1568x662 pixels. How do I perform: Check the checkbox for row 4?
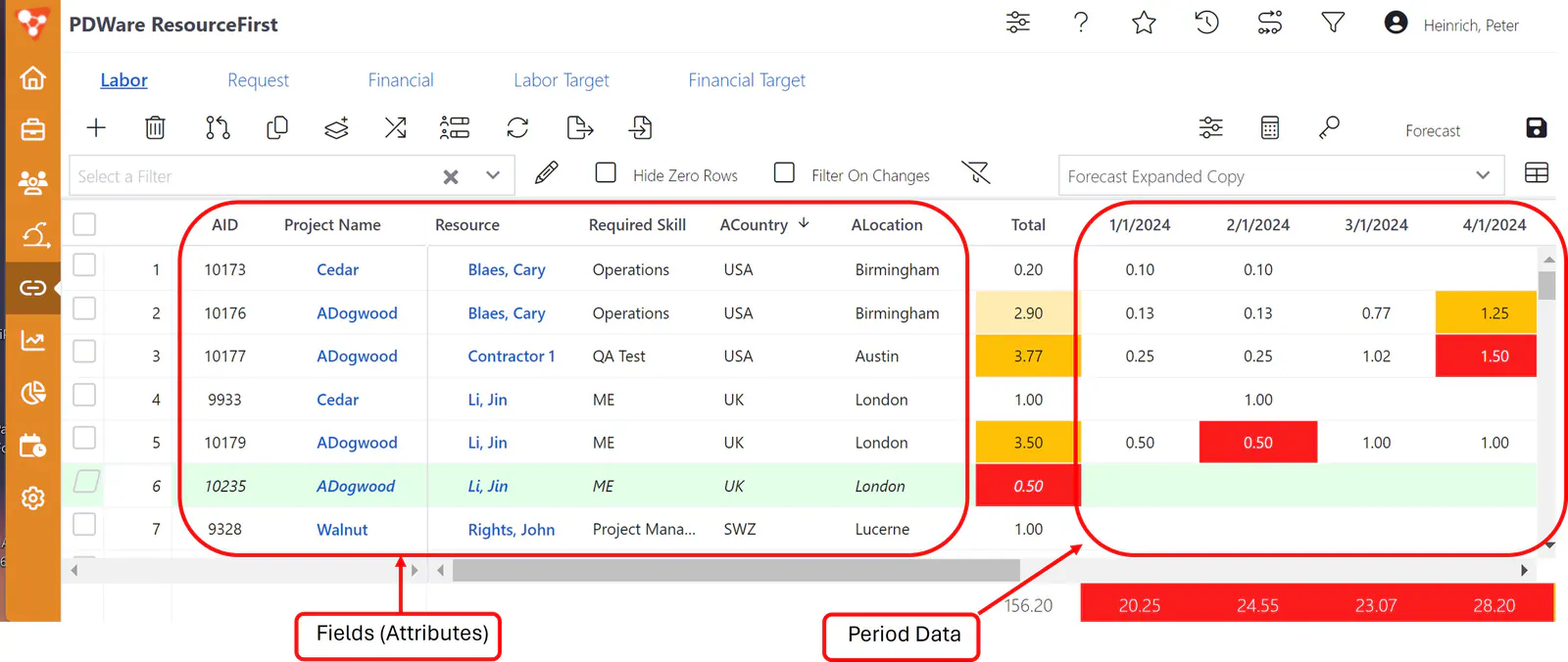click(x=84, y=395)
